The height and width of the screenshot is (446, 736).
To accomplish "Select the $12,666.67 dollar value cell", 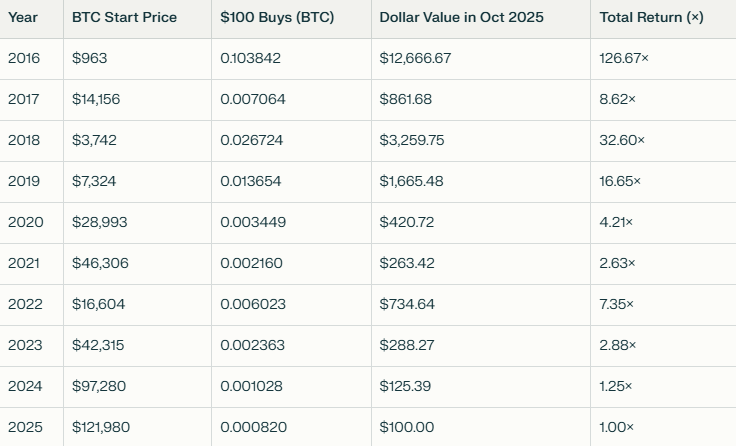I will (415, 59).
